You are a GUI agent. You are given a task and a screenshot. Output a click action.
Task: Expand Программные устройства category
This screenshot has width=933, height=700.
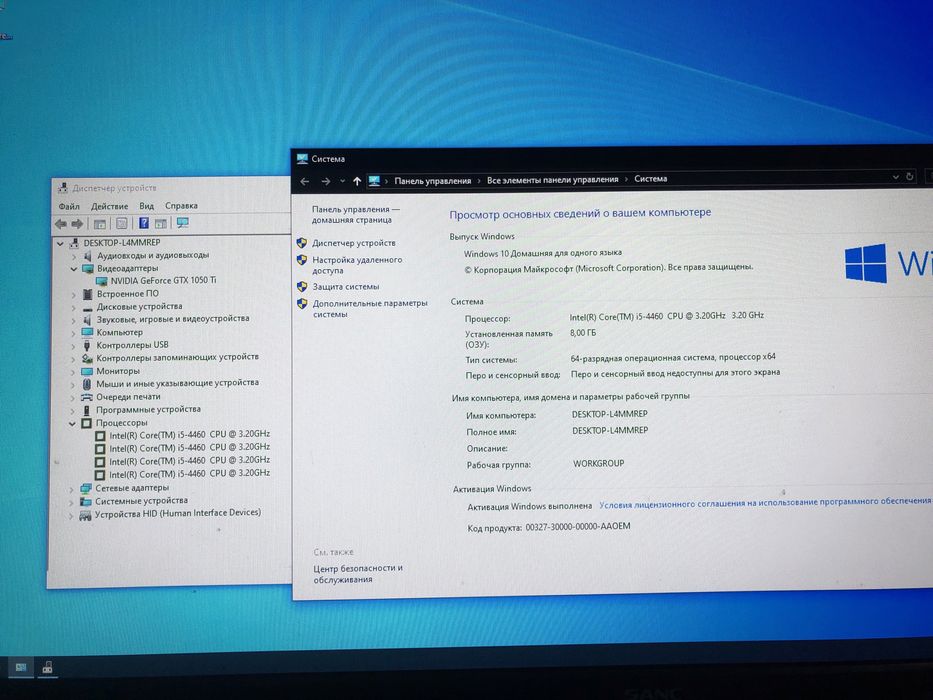click(73, 411)
